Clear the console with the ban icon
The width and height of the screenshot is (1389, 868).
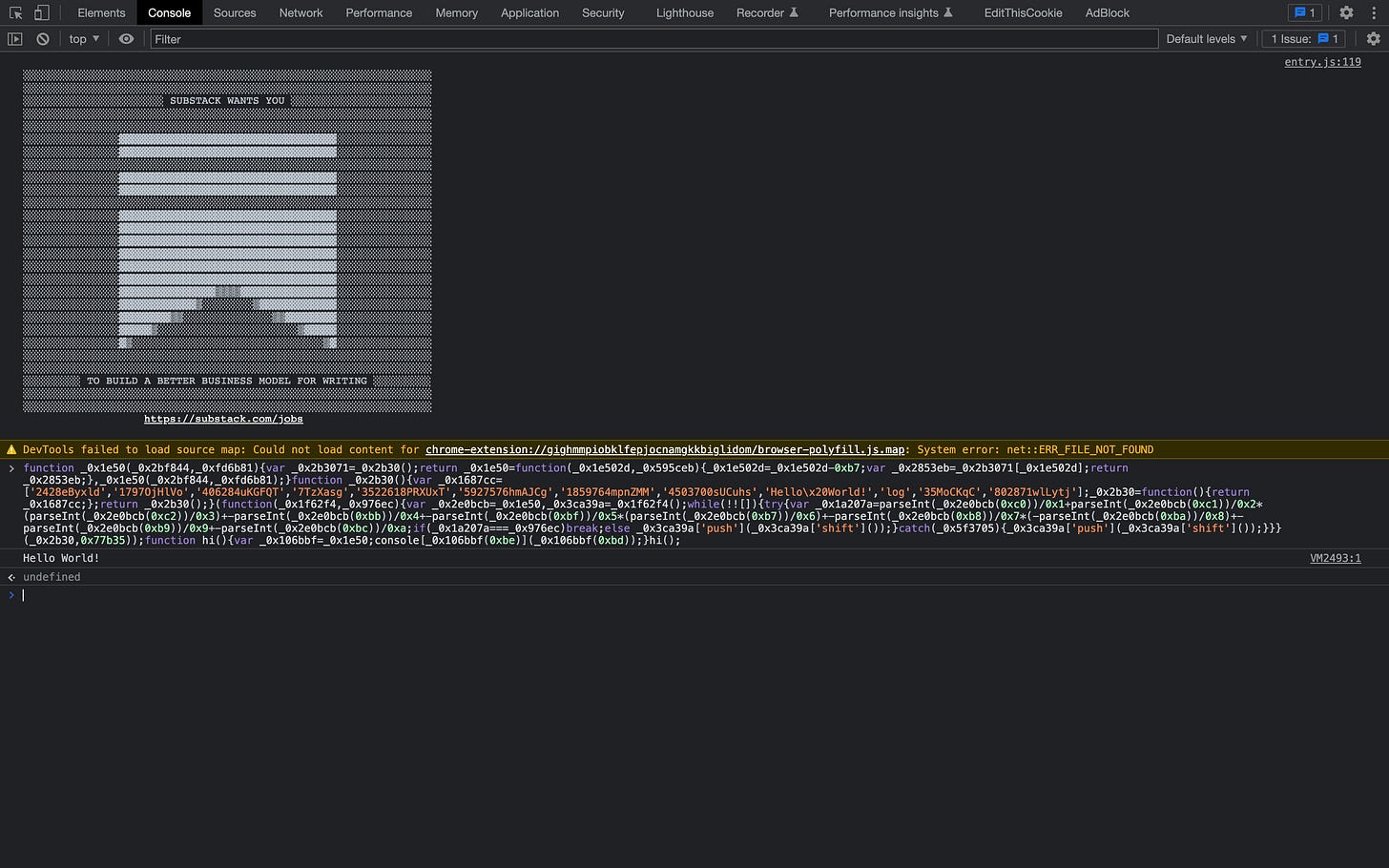42,38
